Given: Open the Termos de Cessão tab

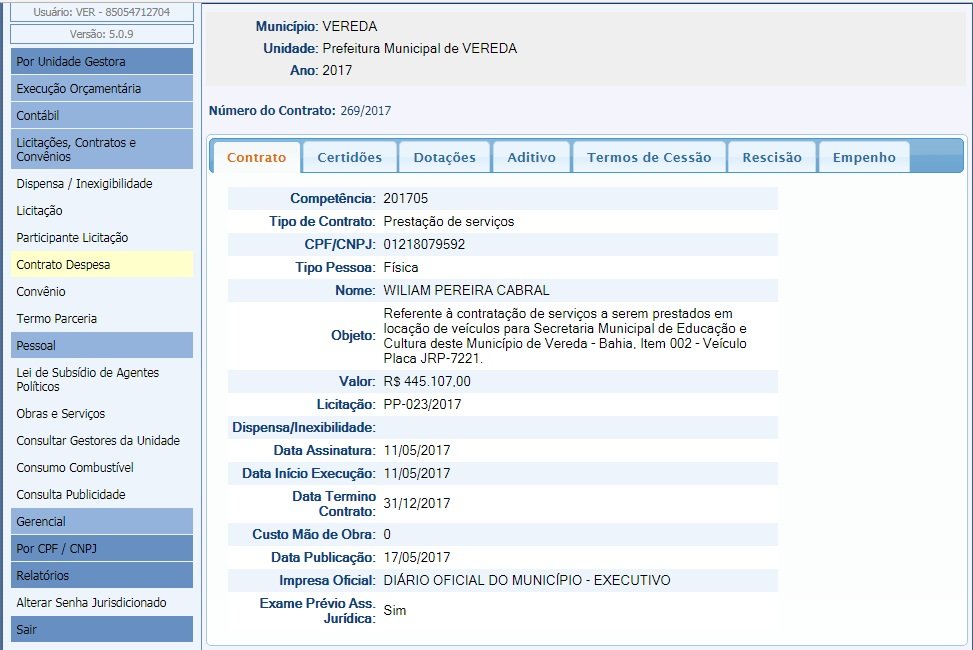Looking at the screenshot, I should 649,157.
